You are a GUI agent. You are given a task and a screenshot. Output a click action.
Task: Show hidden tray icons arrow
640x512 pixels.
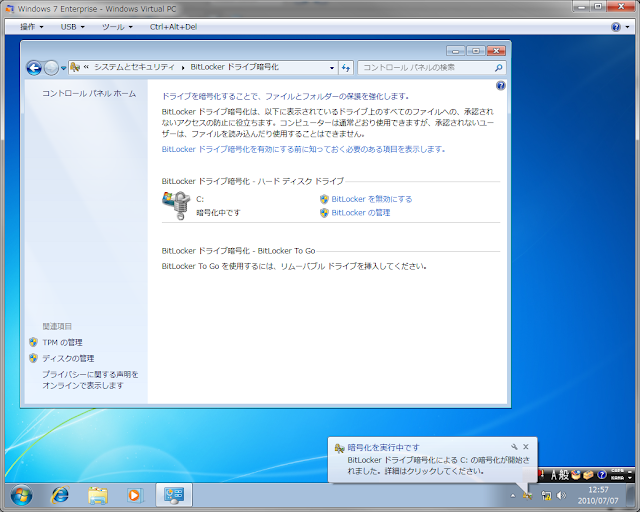coord(513,496)
